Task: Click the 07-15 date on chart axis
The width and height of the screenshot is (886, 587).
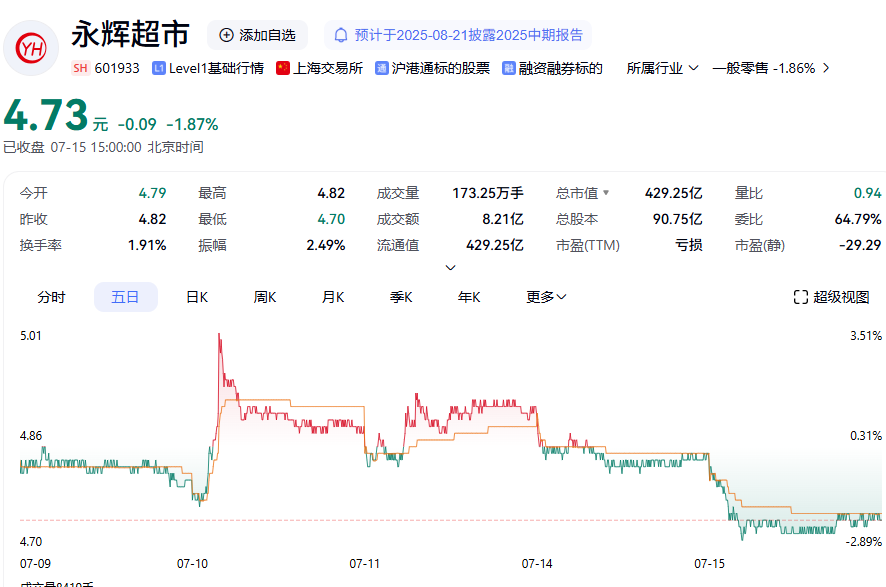Action: pyautogui.click(x=709, y=564)
